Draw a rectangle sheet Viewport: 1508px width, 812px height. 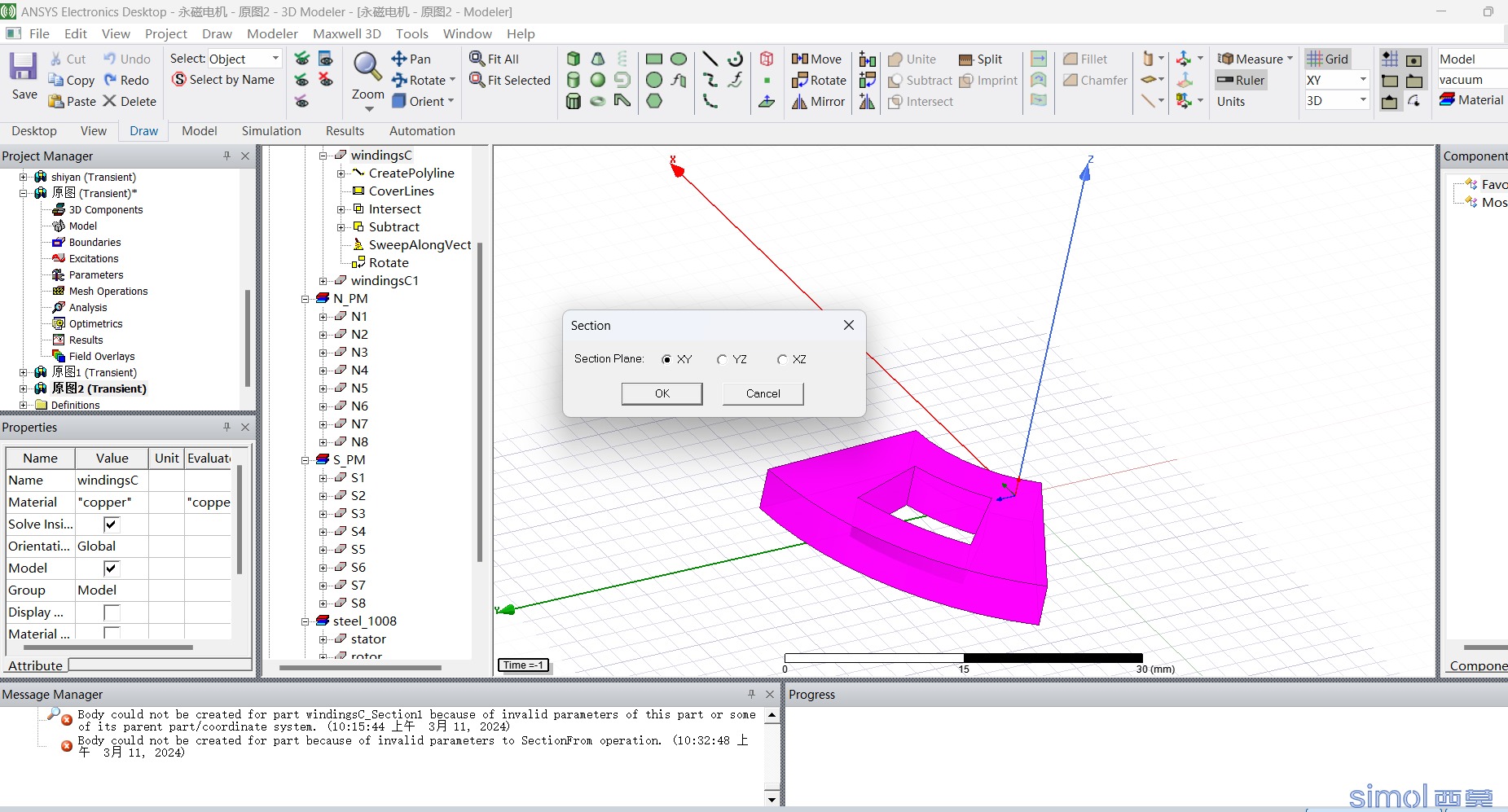pyautogui.click(x=654, y=59)
